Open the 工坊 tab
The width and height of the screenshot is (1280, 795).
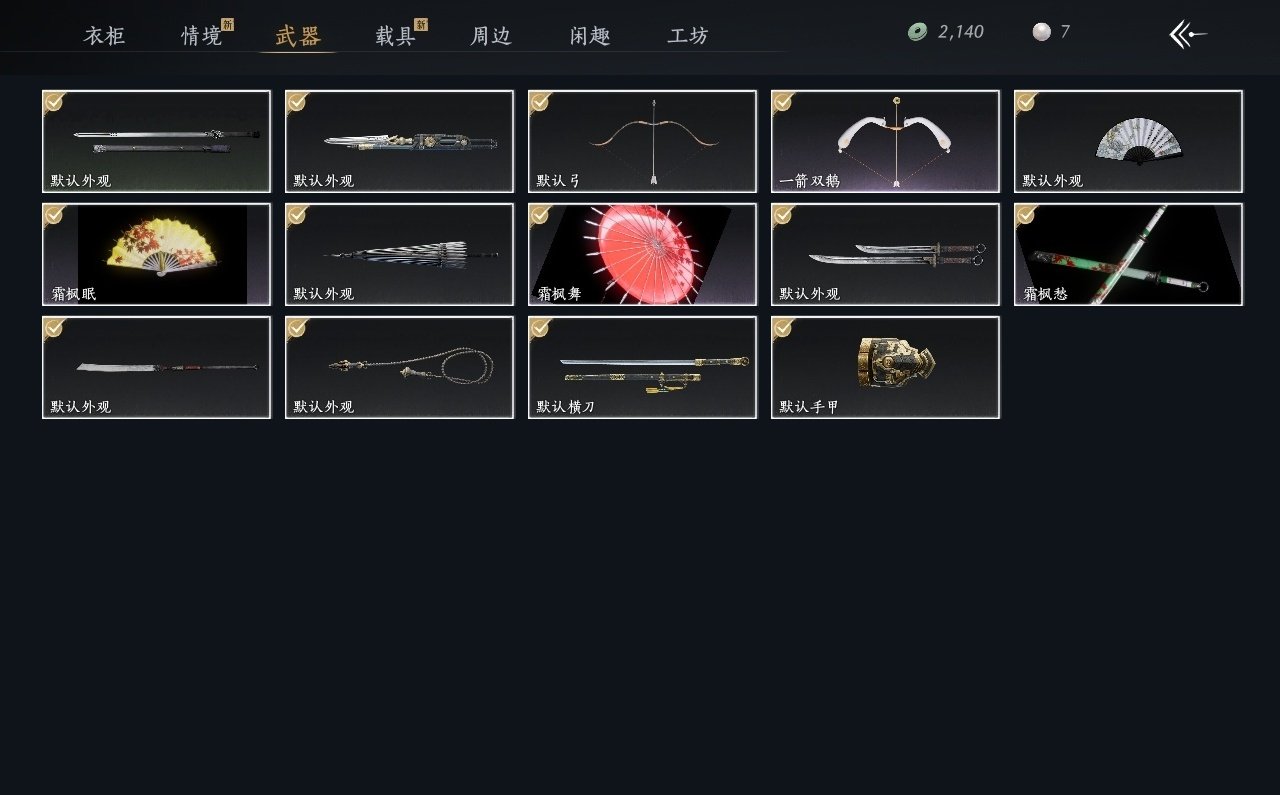pos(688,36)
